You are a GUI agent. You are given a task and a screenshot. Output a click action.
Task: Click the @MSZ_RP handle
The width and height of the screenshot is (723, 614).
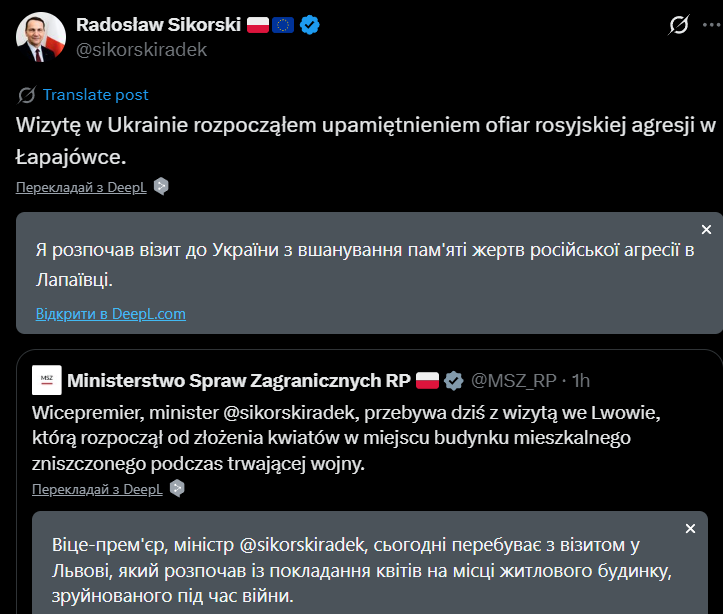tap(513, 381)
